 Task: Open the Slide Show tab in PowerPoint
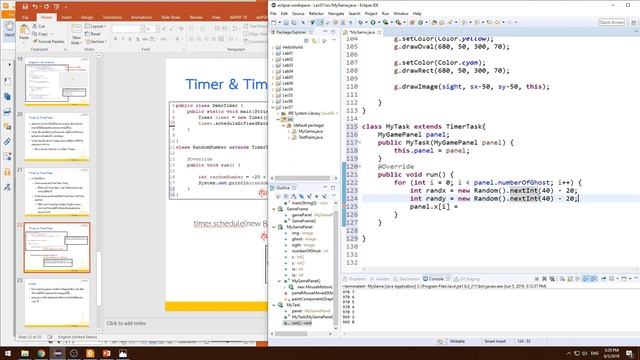click(171, 17)
